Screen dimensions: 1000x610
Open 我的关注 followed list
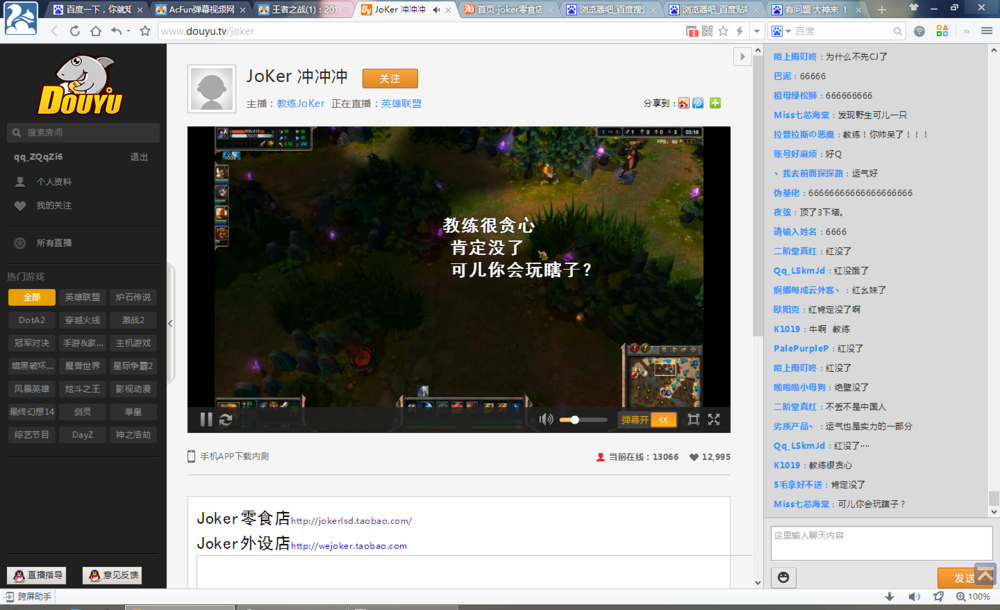point(54,205)
